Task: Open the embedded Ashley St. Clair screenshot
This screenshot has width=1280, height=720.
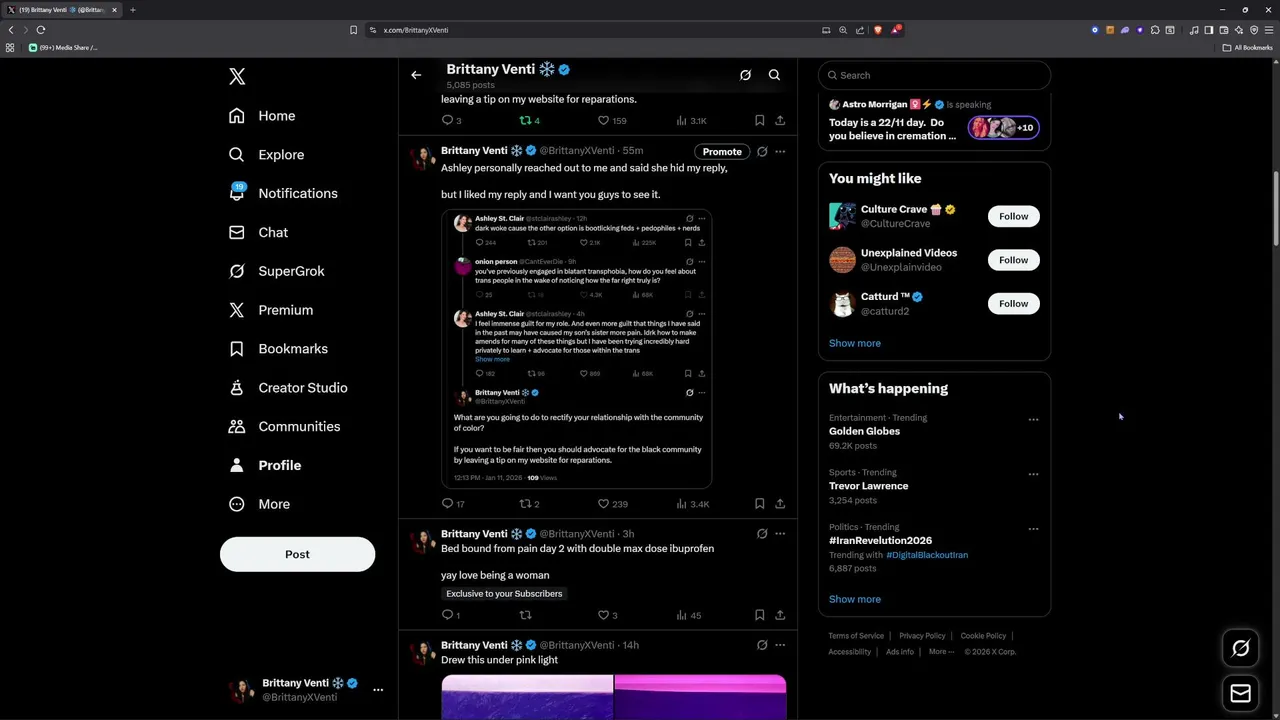Action: [576, 348]
